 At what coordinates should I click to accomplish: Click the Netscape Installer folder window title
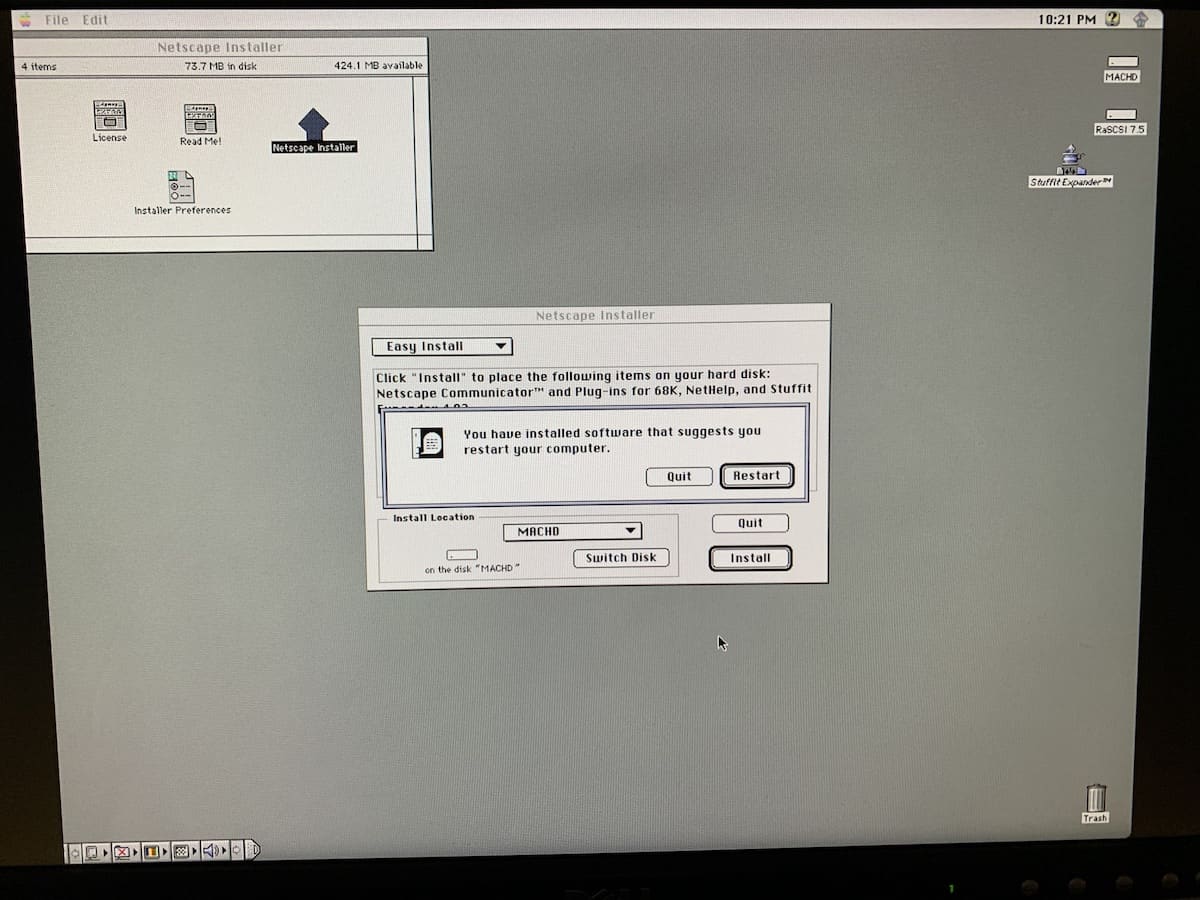tap(219, 47)
